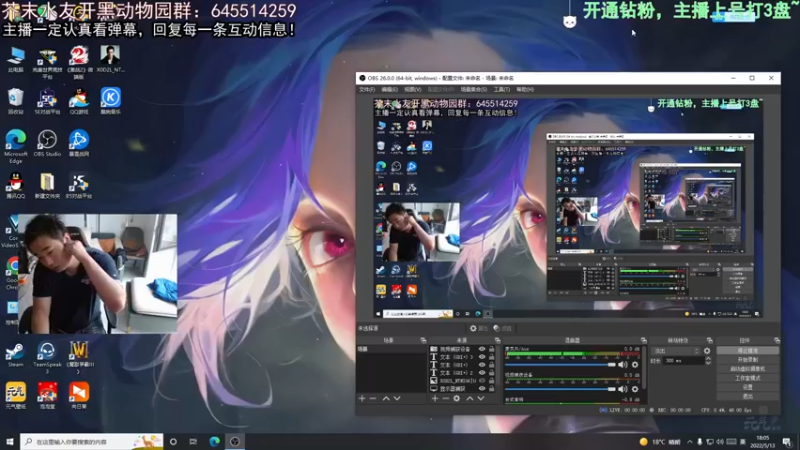Launch Steam from the desktop
Image resolution: width=800 pixels, height=450 pixels.
[x=15, y=355]
